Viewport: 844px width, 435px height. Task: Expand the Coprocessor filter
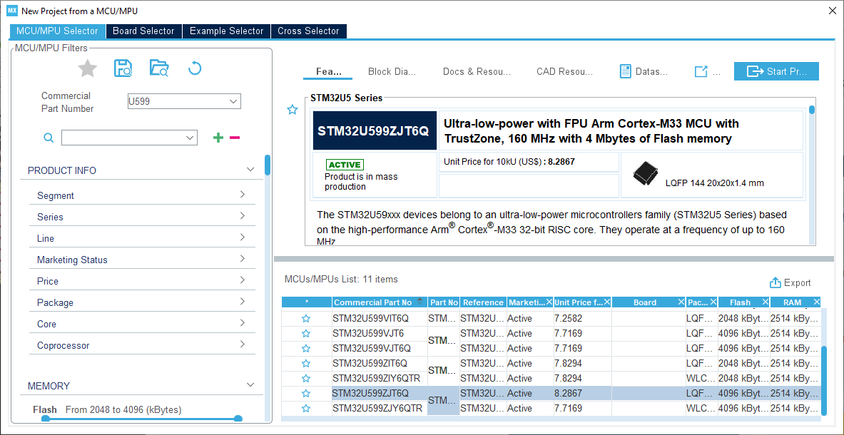click(x=242, y=345)
